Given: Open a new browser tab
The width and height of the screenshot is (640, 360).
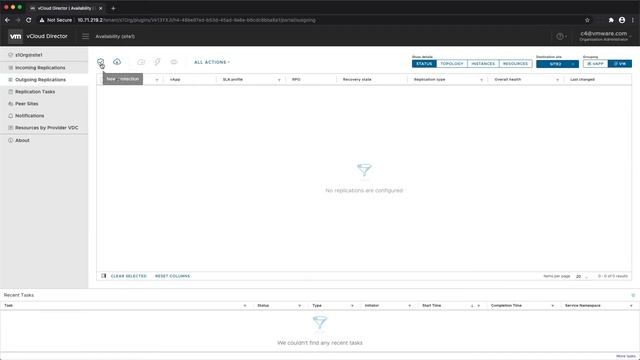Looking at the screenshot, I should pos(113,8).
